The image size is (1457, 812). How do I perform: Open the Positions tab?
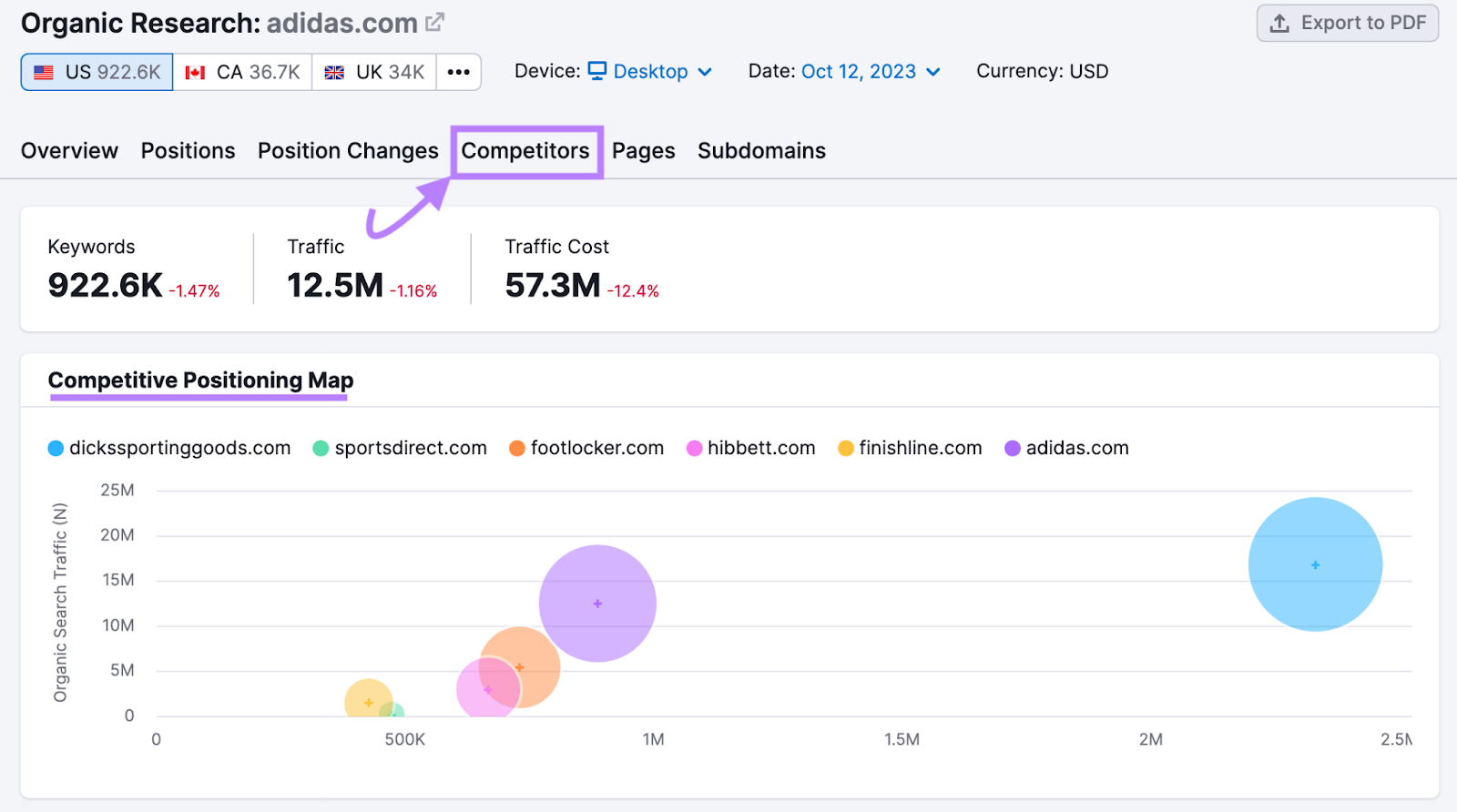pyautogui.click(x=188, y=151)
